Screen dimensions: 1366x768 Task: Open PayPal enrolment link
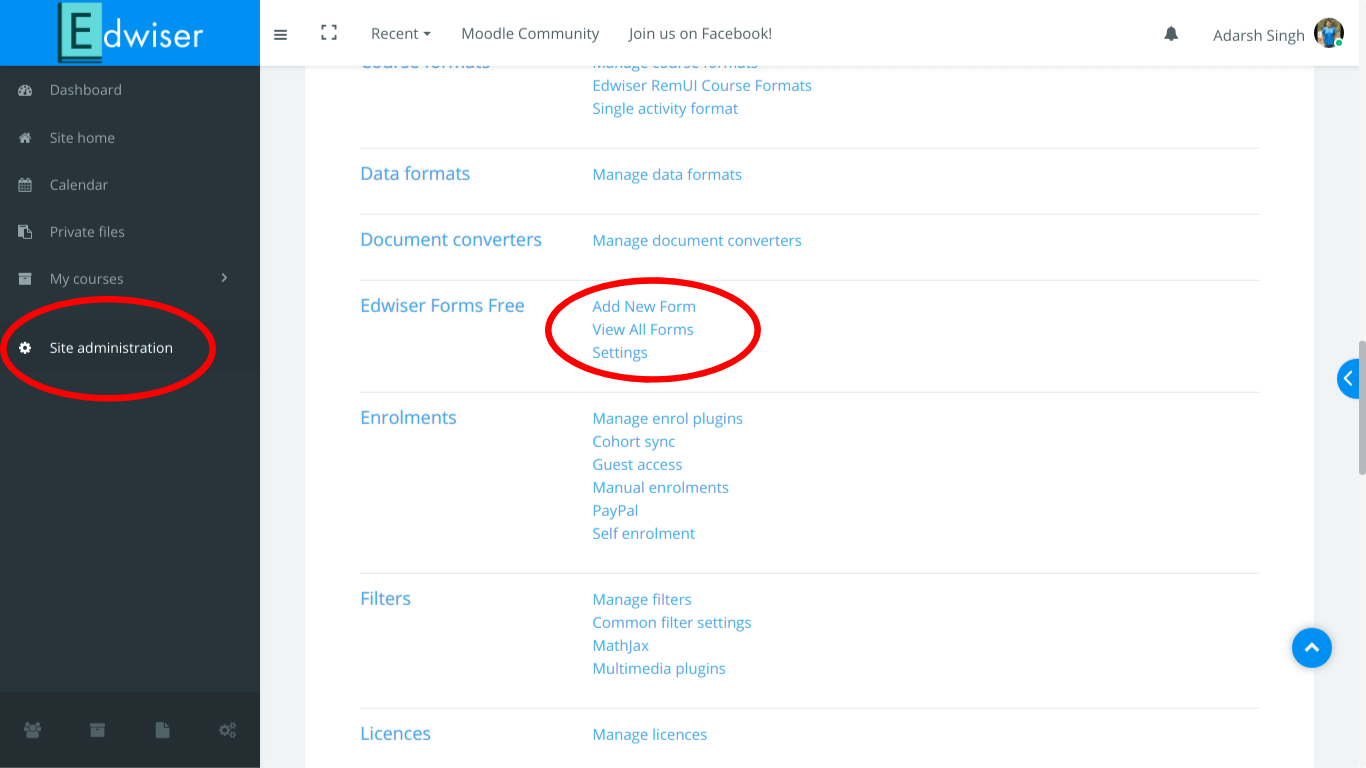(x=615, y=511)
